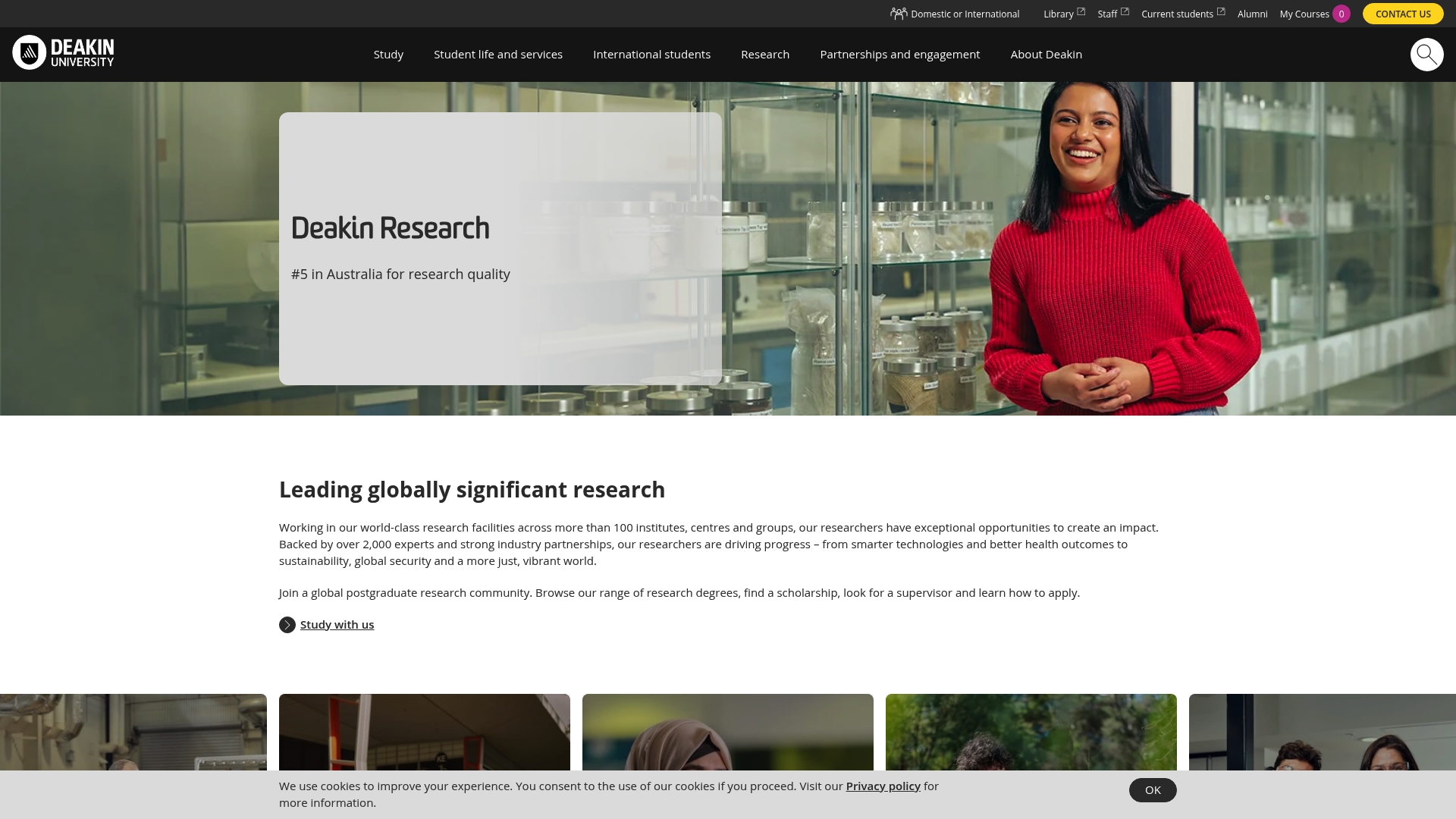Click the arrow icon beside Study with us
Image resolution: width=1456 pixels, height=819 pixels.
coord(287,625)
